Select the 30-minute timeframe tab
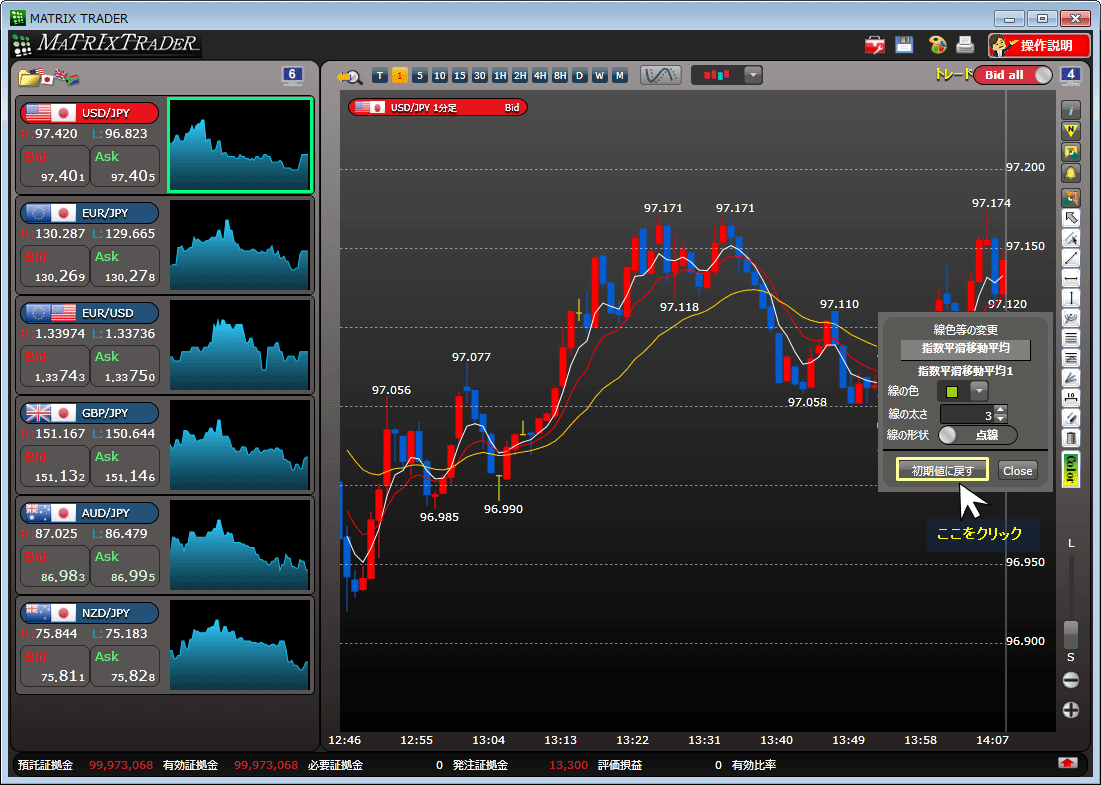Viewport: 1101px width, 785px height. pos(480,76)
